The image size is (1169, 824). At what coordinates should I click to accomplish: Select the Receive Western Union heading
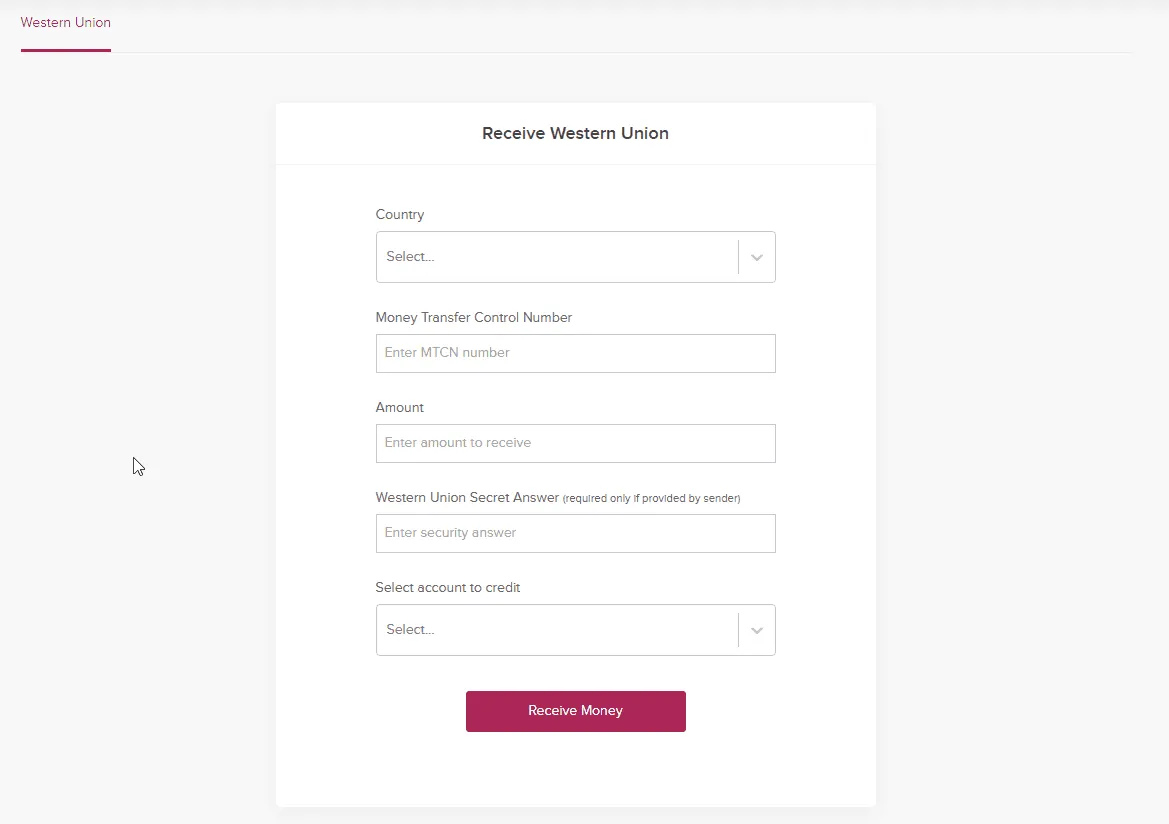tap(576, 133)
